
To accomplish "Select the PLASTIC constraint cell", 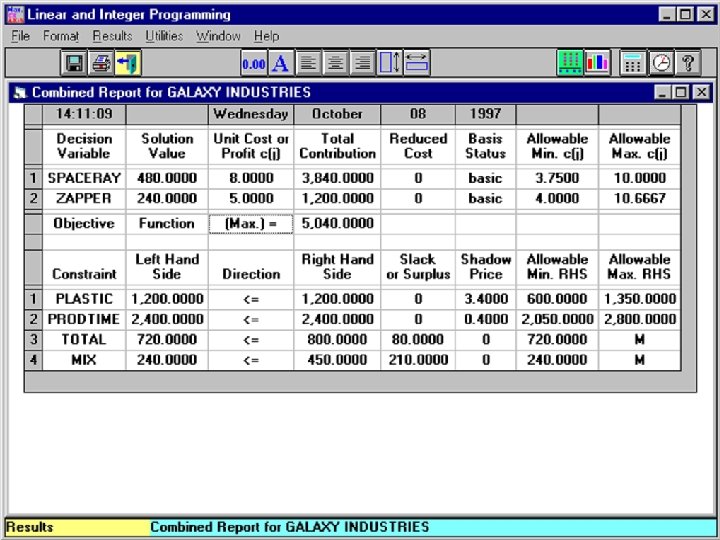I will click(x=84, y=299).
